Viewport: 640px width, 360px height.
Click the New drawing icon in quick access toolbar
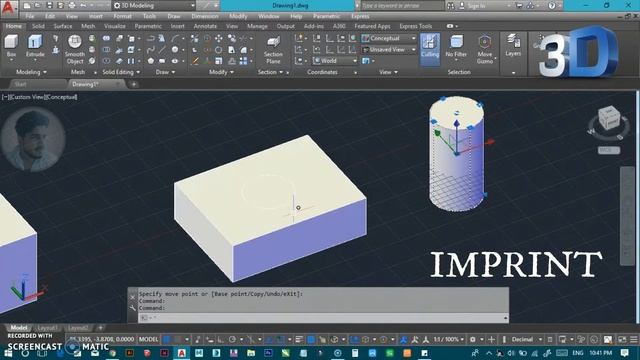point(27,6)
